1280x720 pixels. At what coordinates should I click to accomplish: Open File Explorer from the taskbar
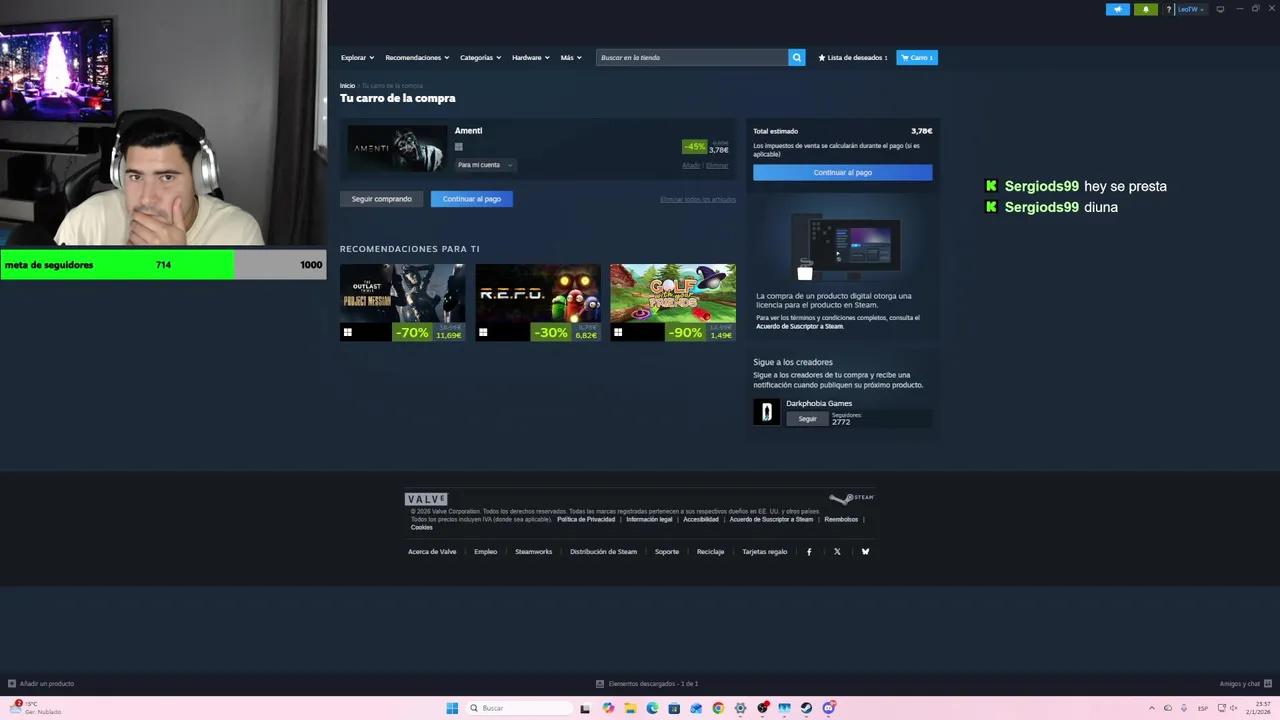tap(630, 708)
